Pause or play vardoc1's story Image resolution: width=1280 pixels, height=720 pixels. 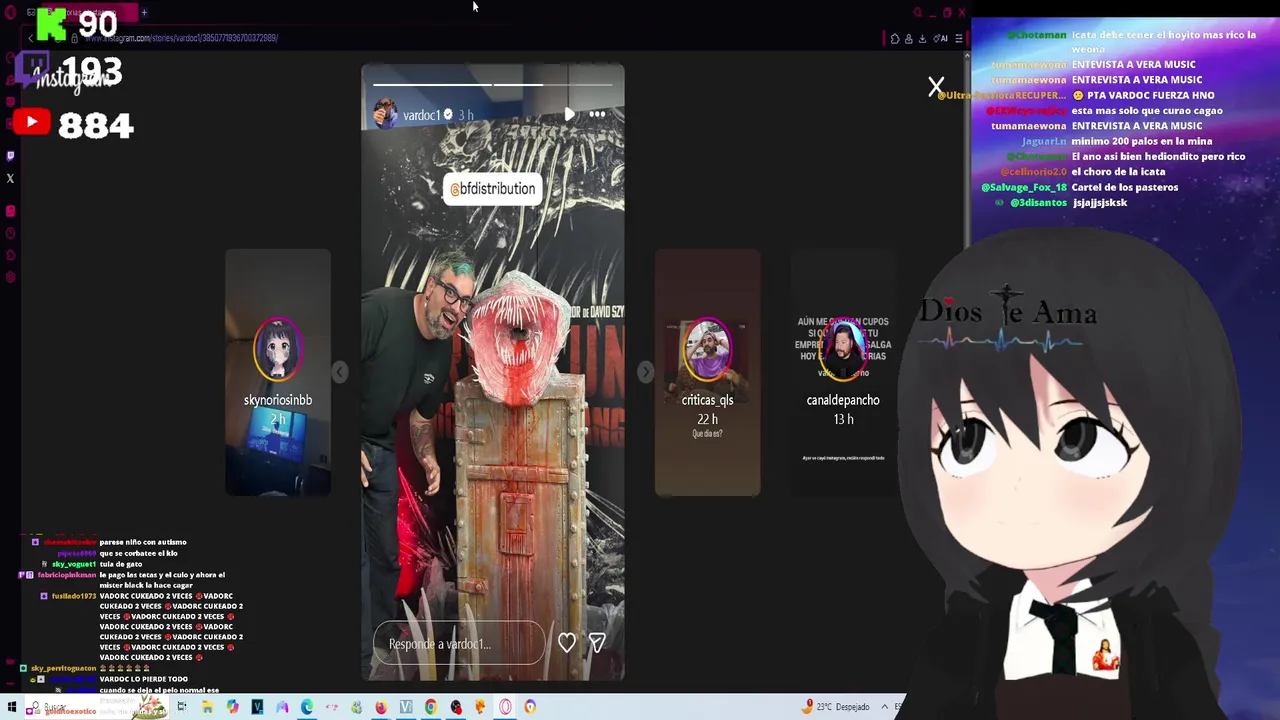pos(569,114)
